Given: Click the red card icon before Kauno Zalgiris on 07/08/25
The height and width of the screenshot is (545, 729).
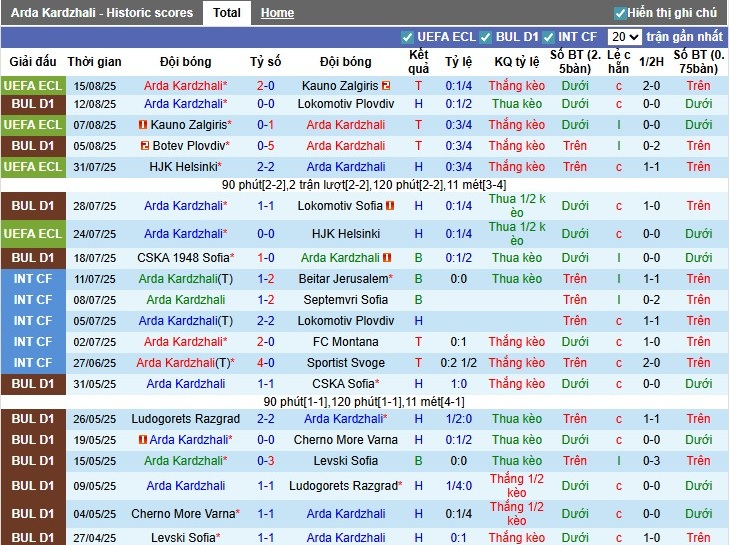Looking at the screenshot, I should 143,125.
